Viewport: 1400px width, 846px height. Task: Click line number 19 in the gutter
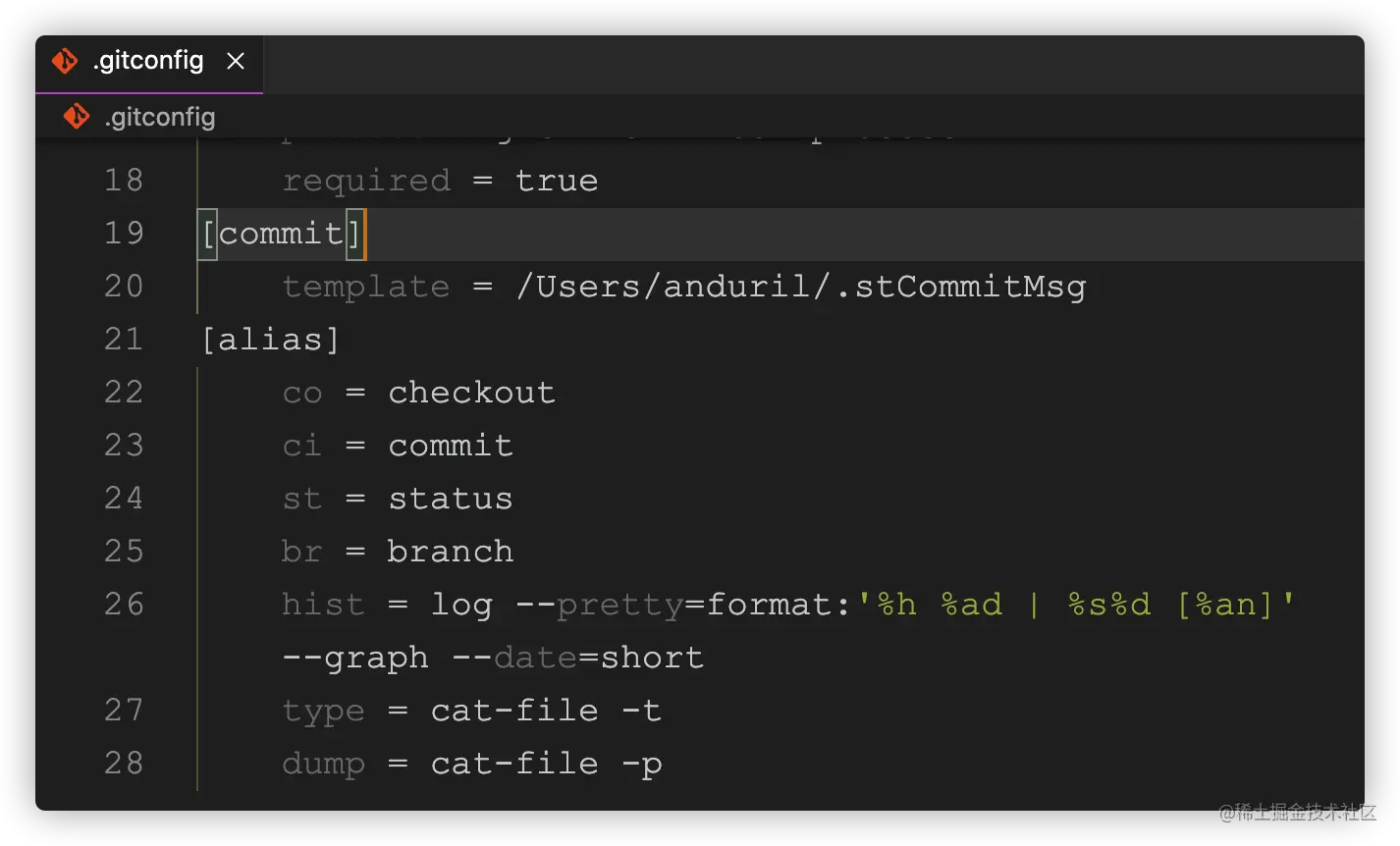124,234
